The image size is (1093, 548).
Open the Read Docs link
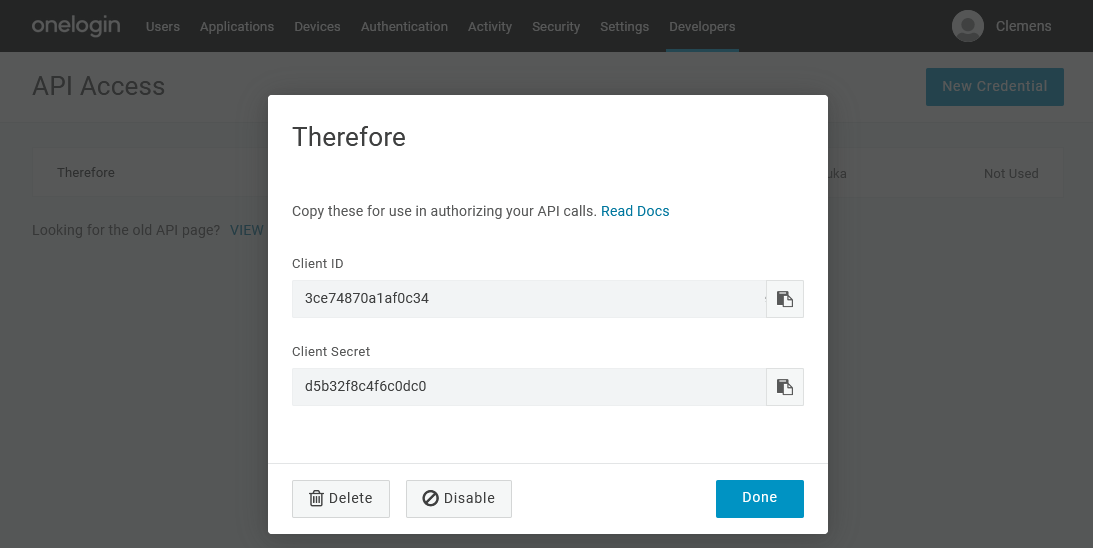pyautogui.click(x=635, y=211)
